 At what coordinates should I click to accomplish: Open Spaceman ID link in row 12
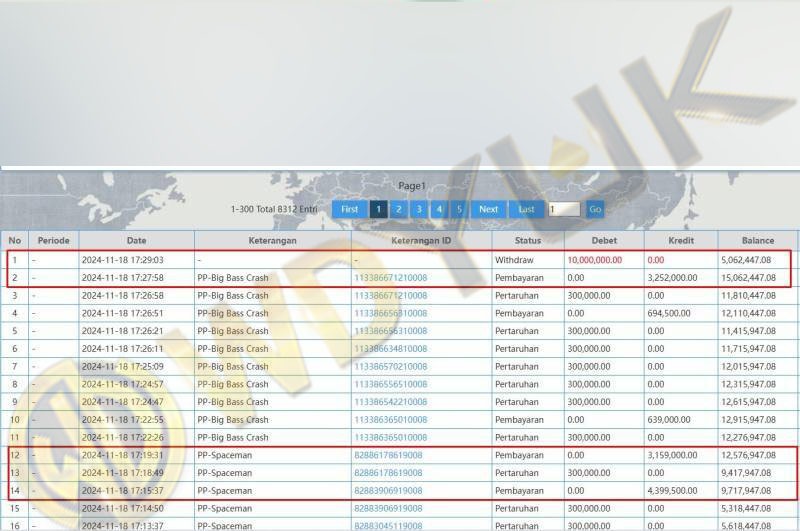[x=388, y=455]
